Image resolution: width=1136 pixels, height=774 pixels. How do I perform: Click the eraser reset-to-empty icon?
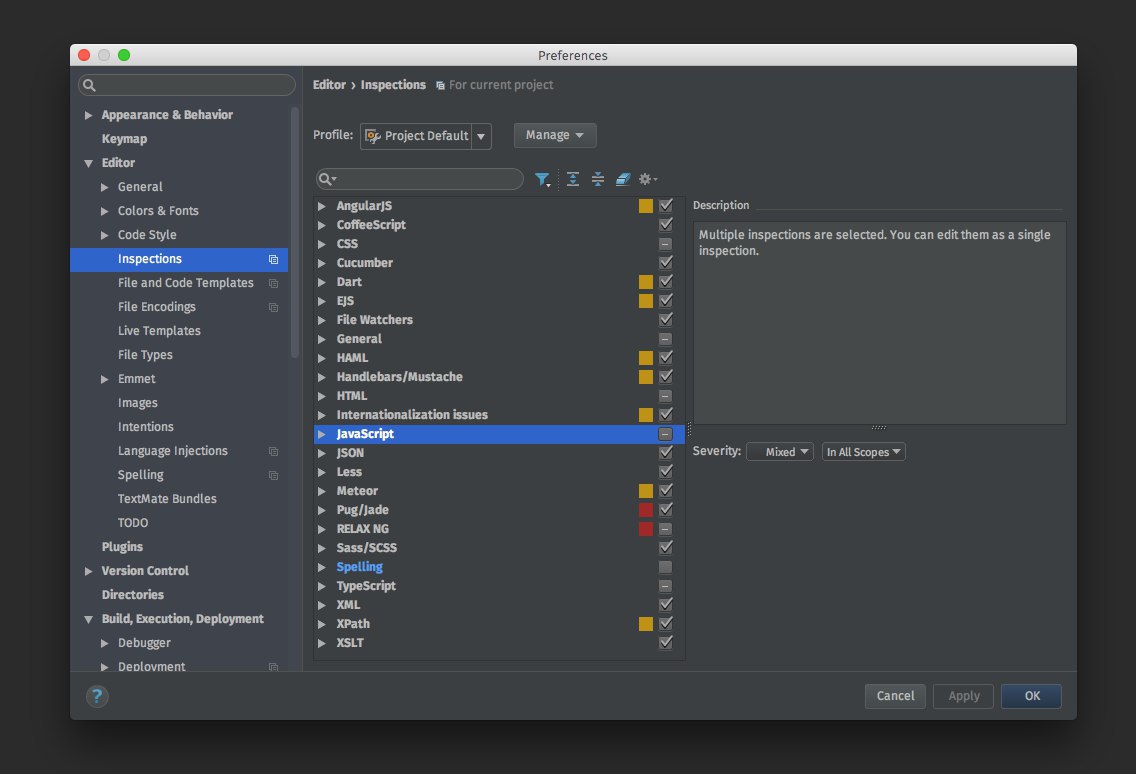(x=623, y=179)
